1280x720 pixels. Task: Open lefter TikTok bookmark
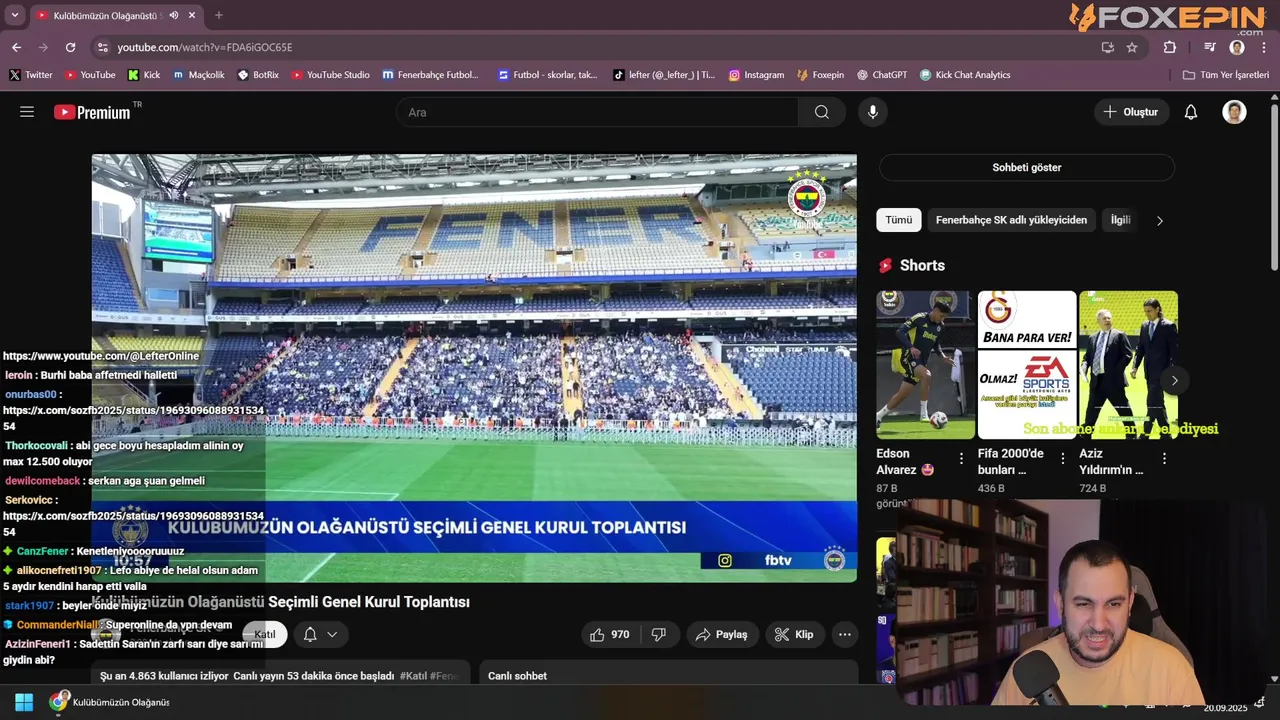[664, 75]
